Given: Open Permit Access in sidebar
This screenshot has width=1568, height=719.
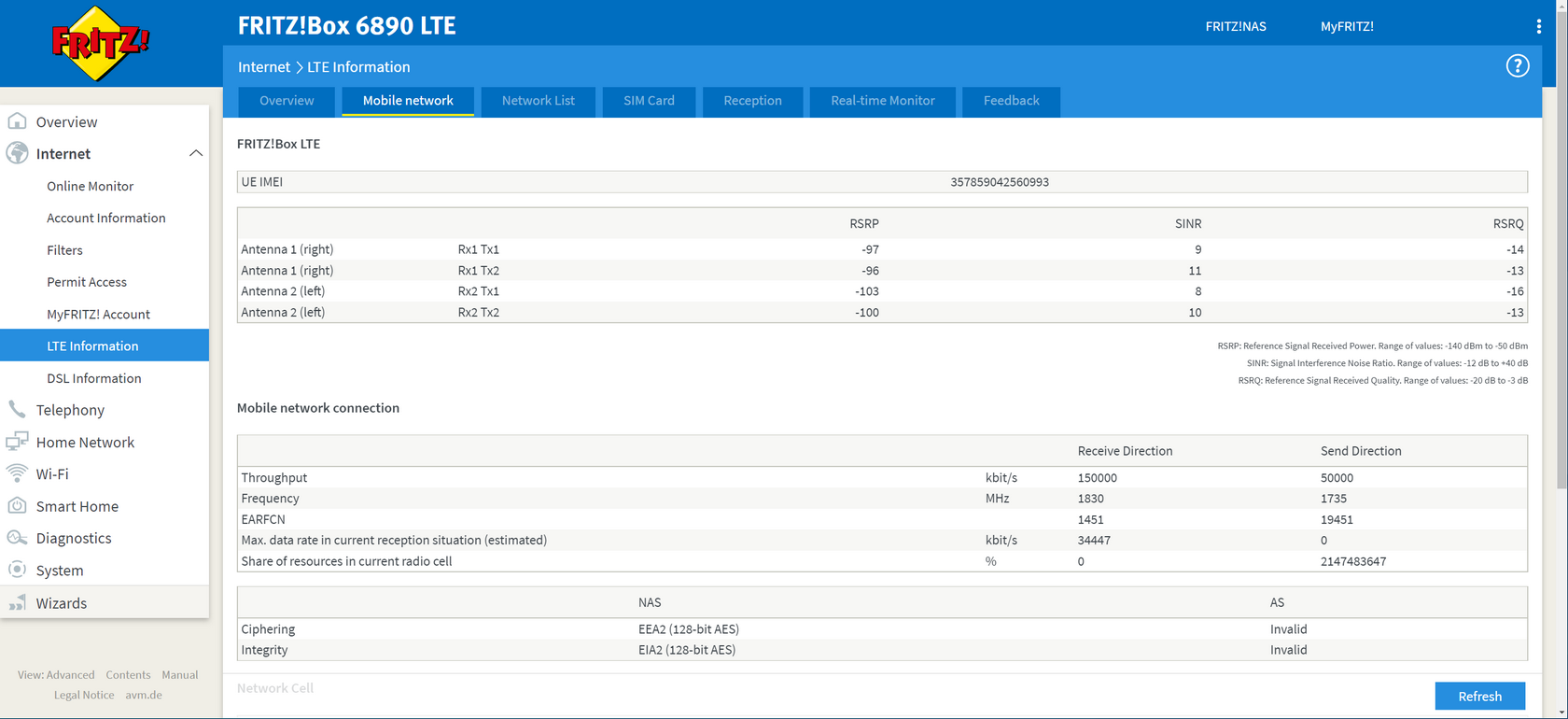Looking at the screenshot, I should [x=87, y=282].
